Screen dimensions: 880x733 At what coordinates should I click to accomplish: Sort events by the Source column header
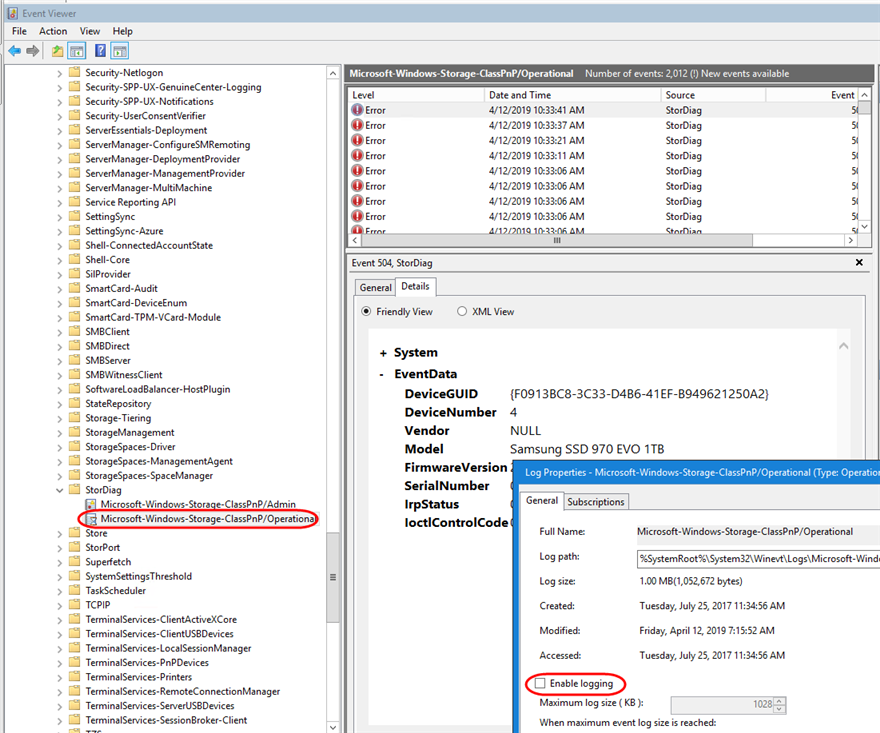(713, 95)
